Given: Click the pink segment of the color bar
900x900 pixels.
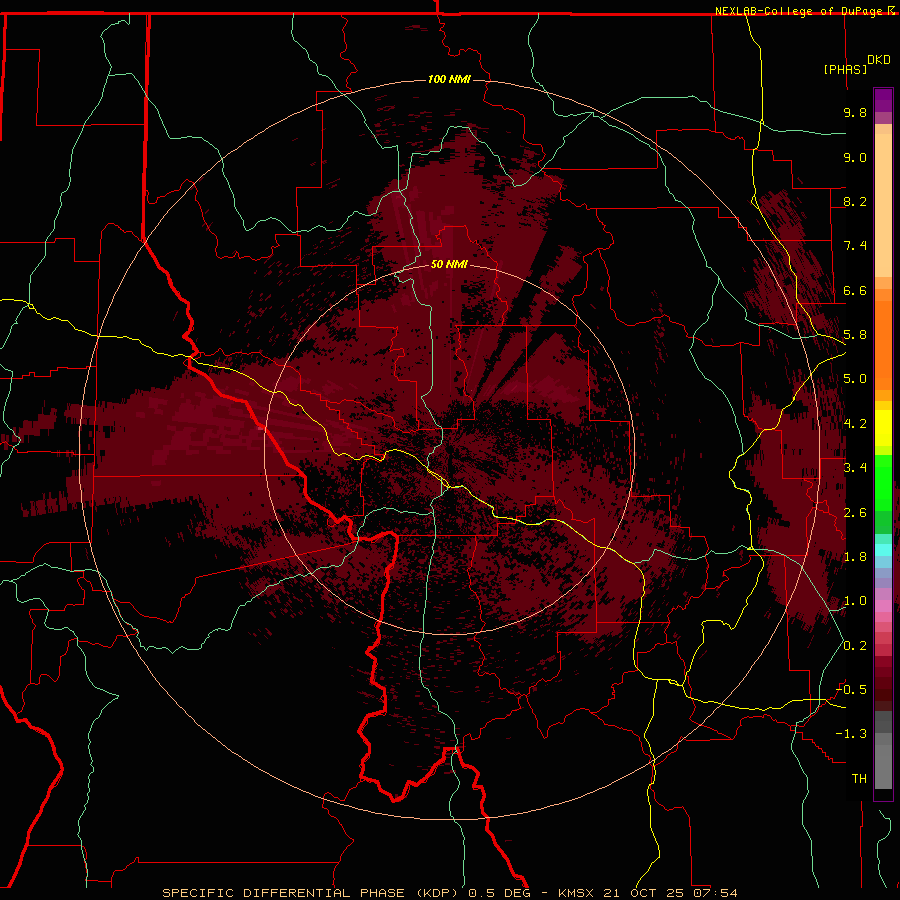Looking at the screenshot, I should 883,606.
